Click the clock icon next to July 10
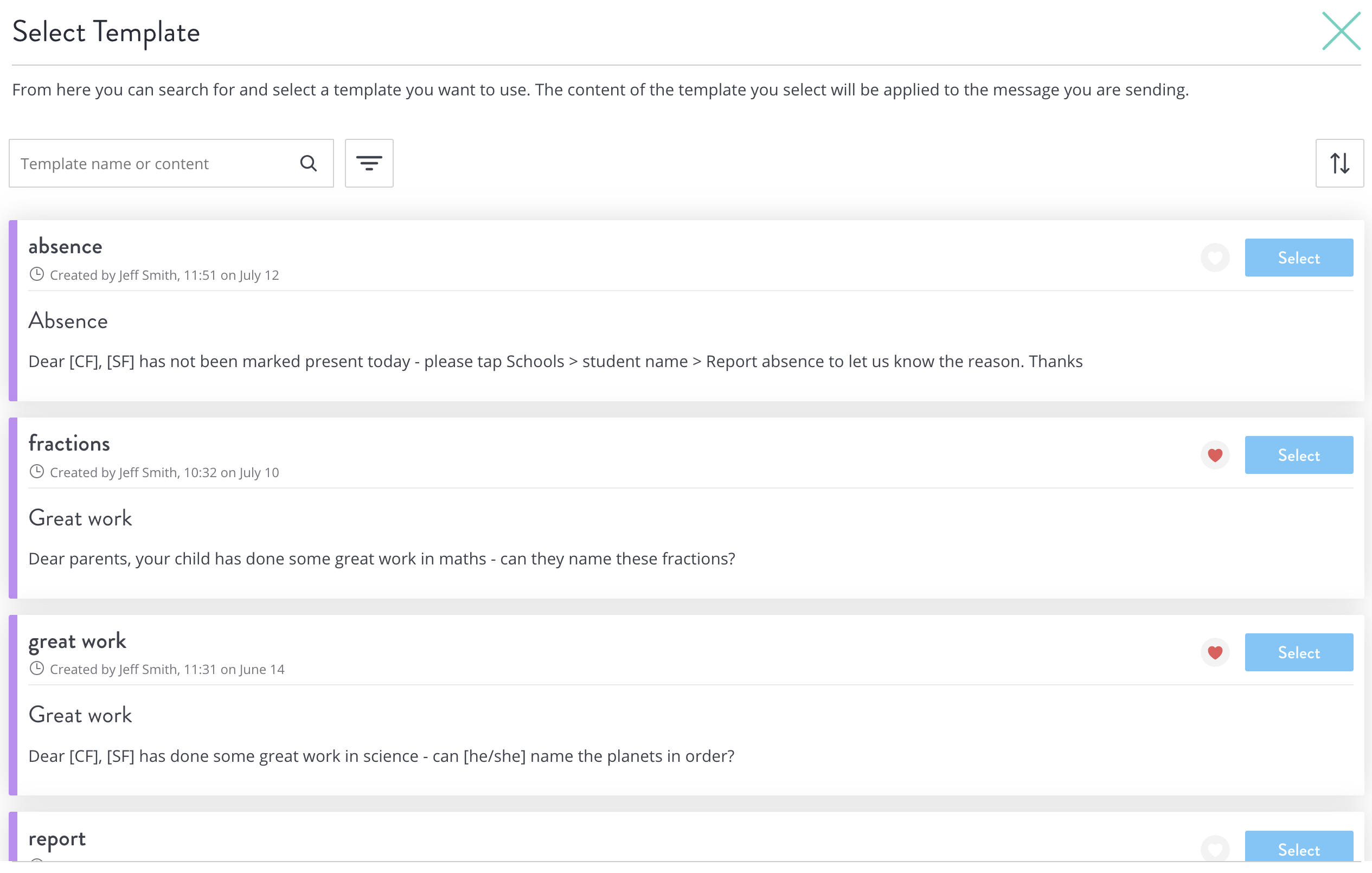The width and height of the screenshot is (1372, 873). point(36,472)
